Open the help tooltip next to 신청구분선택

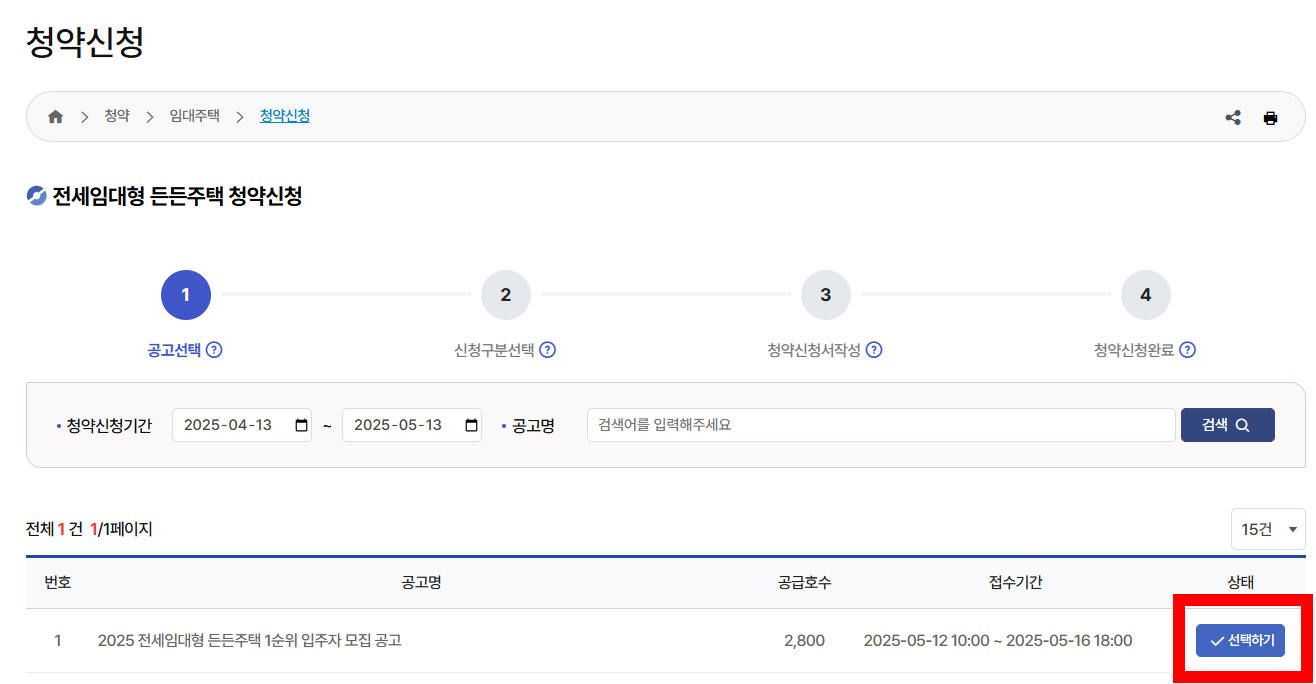tap(549, 350)
